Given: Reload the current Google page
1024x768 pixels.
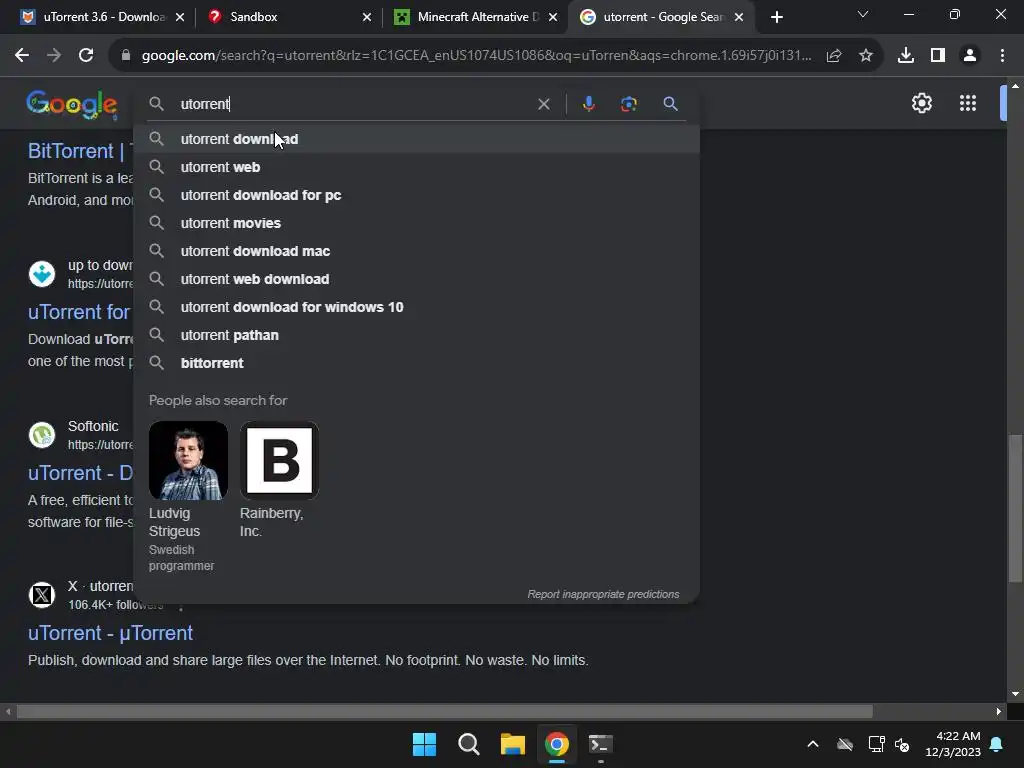Looking at the screenshot, I should [86, 56].
